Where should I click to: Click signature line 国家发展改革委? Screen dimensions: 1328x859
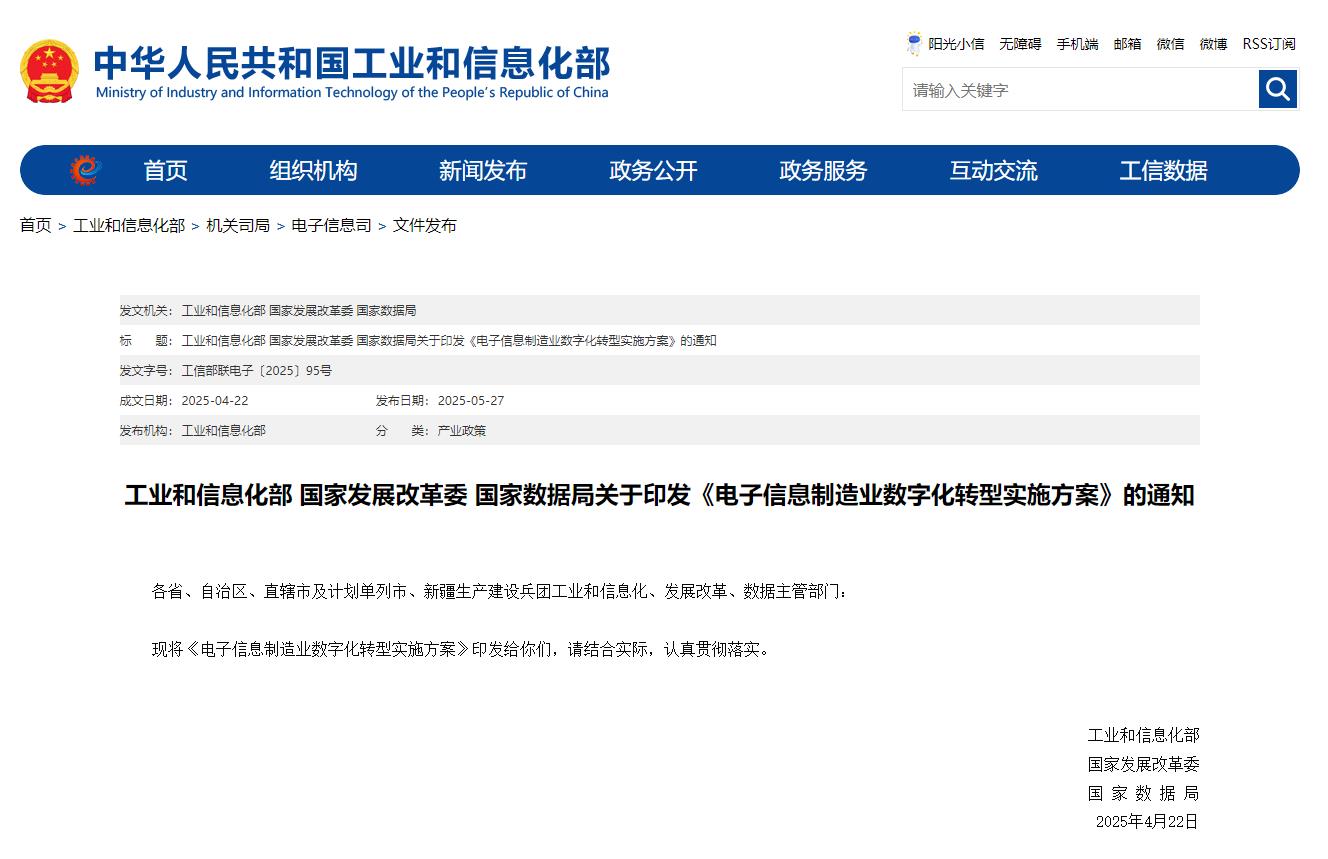[x=1144, y=764]
